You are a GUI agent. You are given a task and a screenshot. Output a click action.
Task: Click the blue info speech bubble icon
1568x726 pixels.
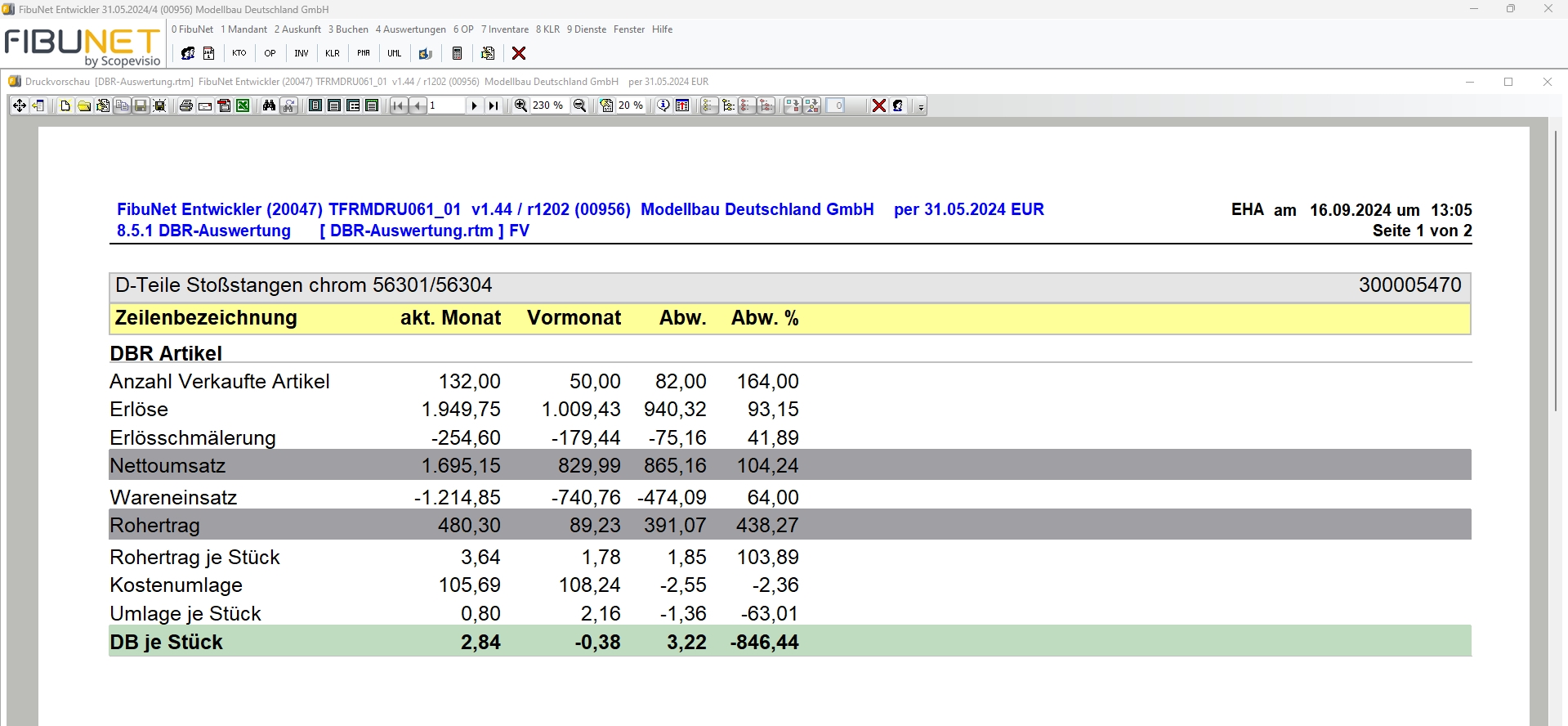(663, 105)
